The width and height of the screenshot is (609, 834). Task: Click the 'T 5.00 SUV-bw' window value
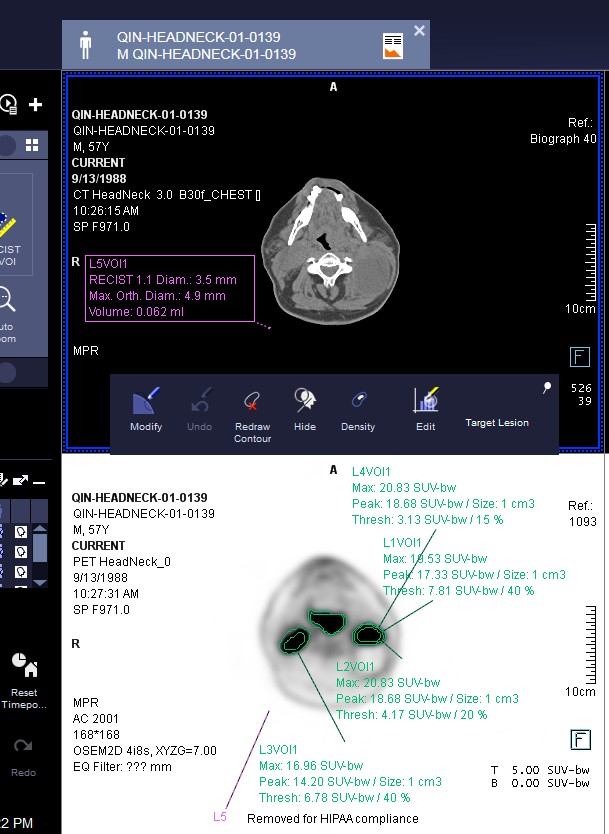click(540, 770)
